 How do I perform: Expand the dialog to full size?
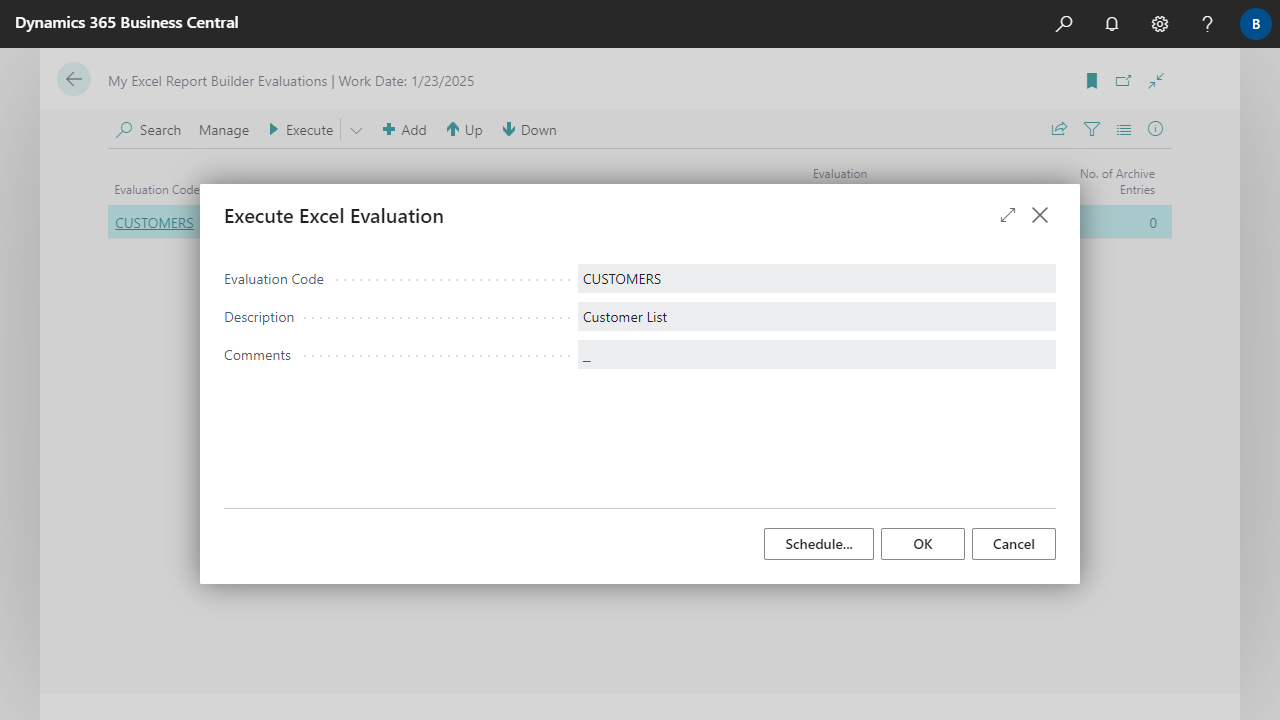point(1008,215)
